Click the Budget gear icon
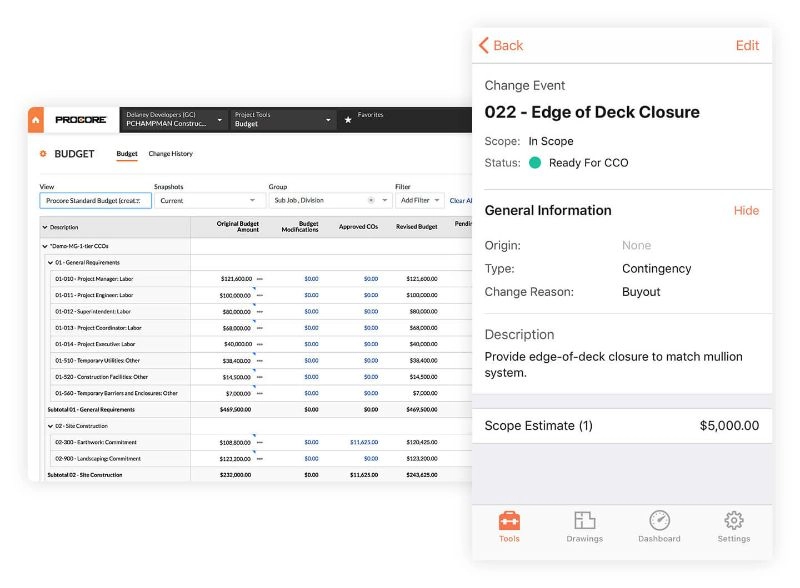800x588 pixels. tap(43, 154)
